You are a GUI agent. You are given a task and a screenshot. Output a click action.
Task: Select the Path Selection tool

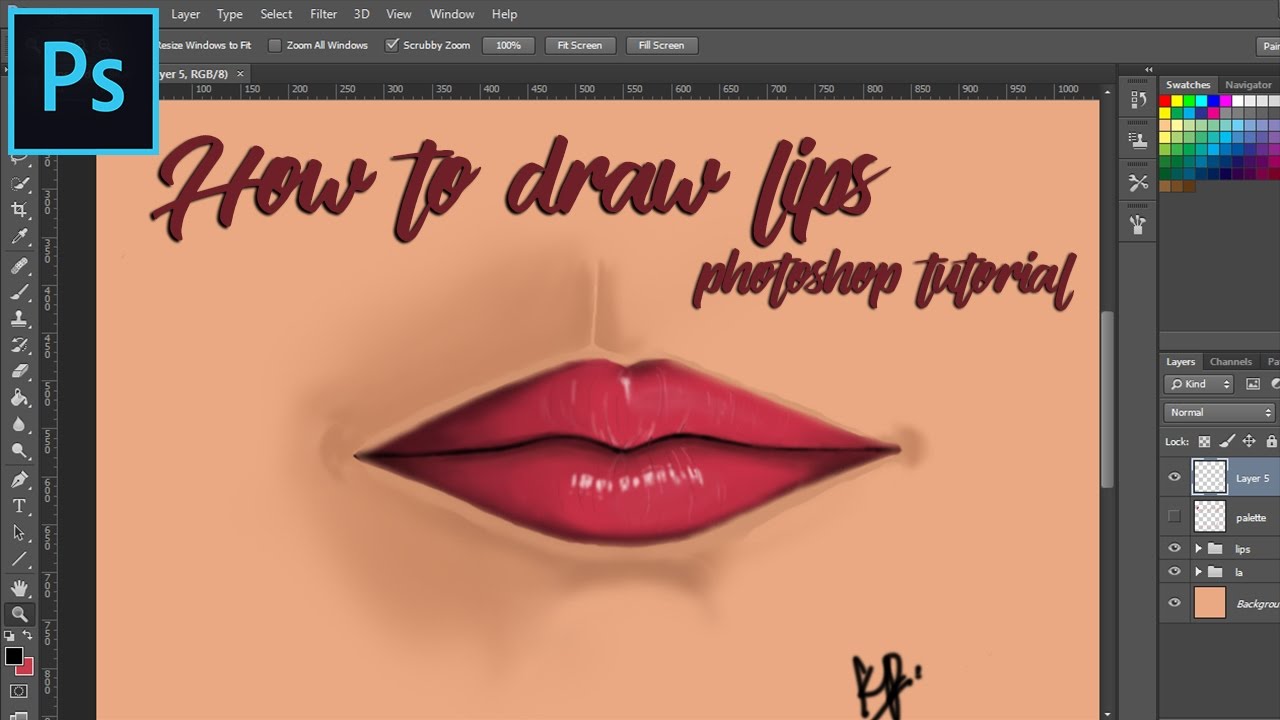[19, 533]
